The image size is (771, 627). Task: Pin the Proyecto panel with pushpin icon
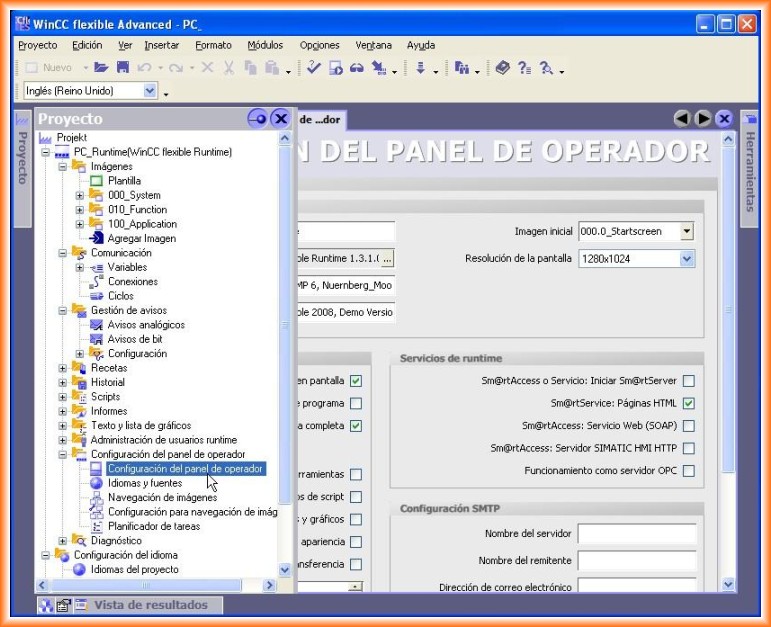pos(258,119)
